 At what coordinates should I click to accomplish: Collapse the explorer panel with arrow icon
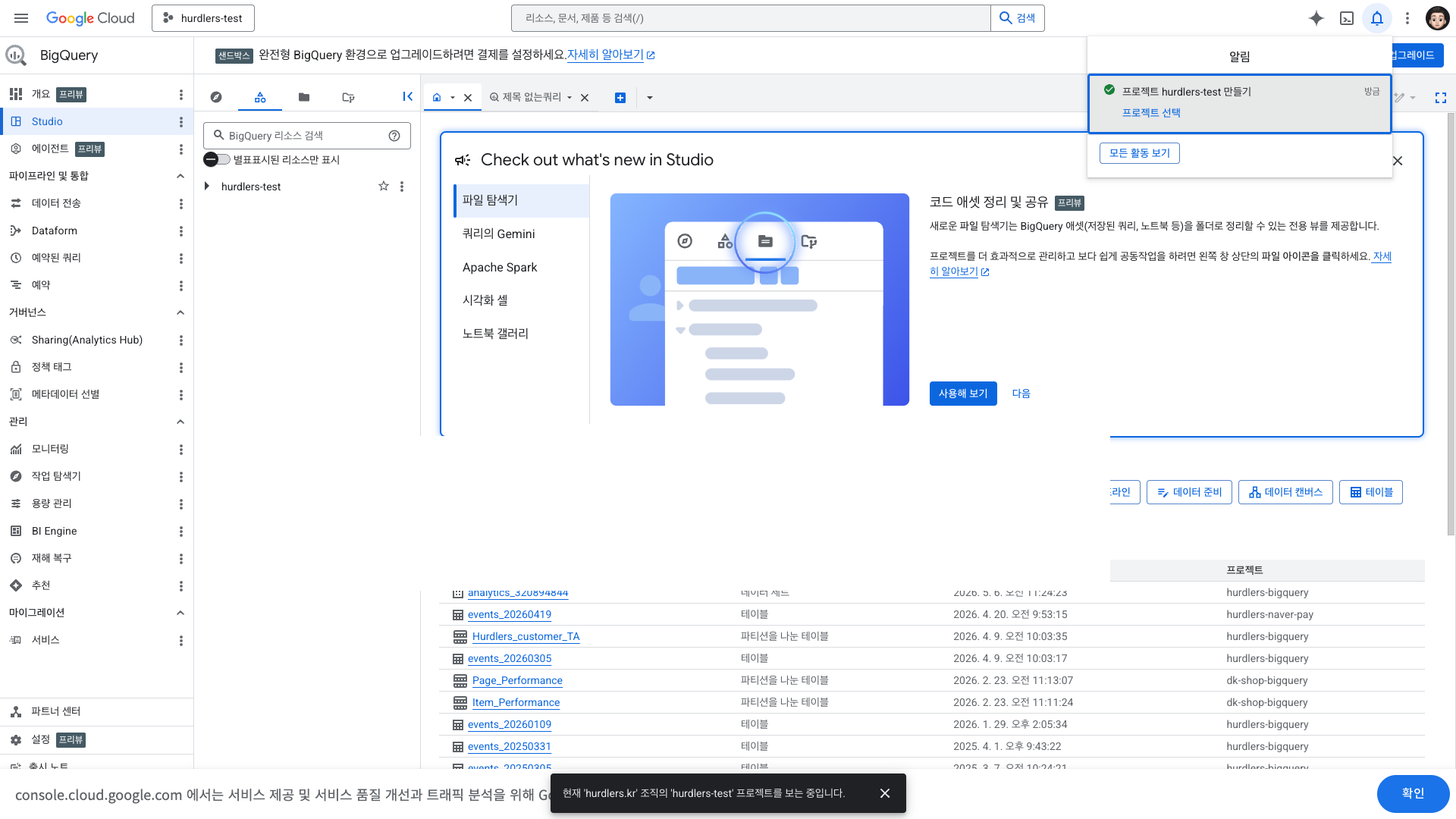[x=407, y=96]
